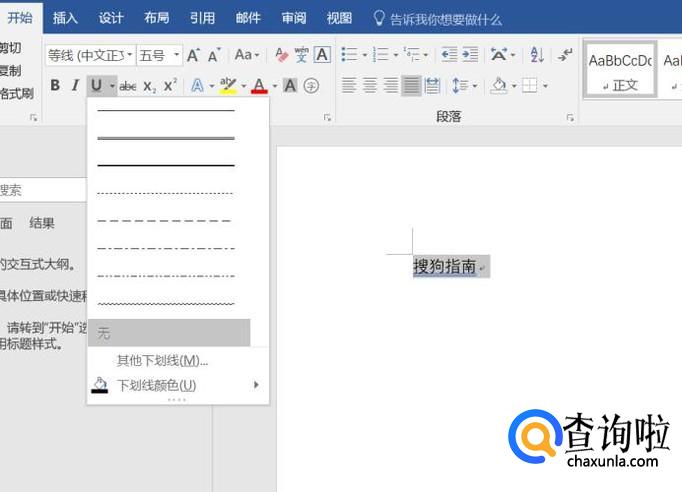Toggle Superscript formatting
This screenshot has height=492, width=682.
pos(170,85)
